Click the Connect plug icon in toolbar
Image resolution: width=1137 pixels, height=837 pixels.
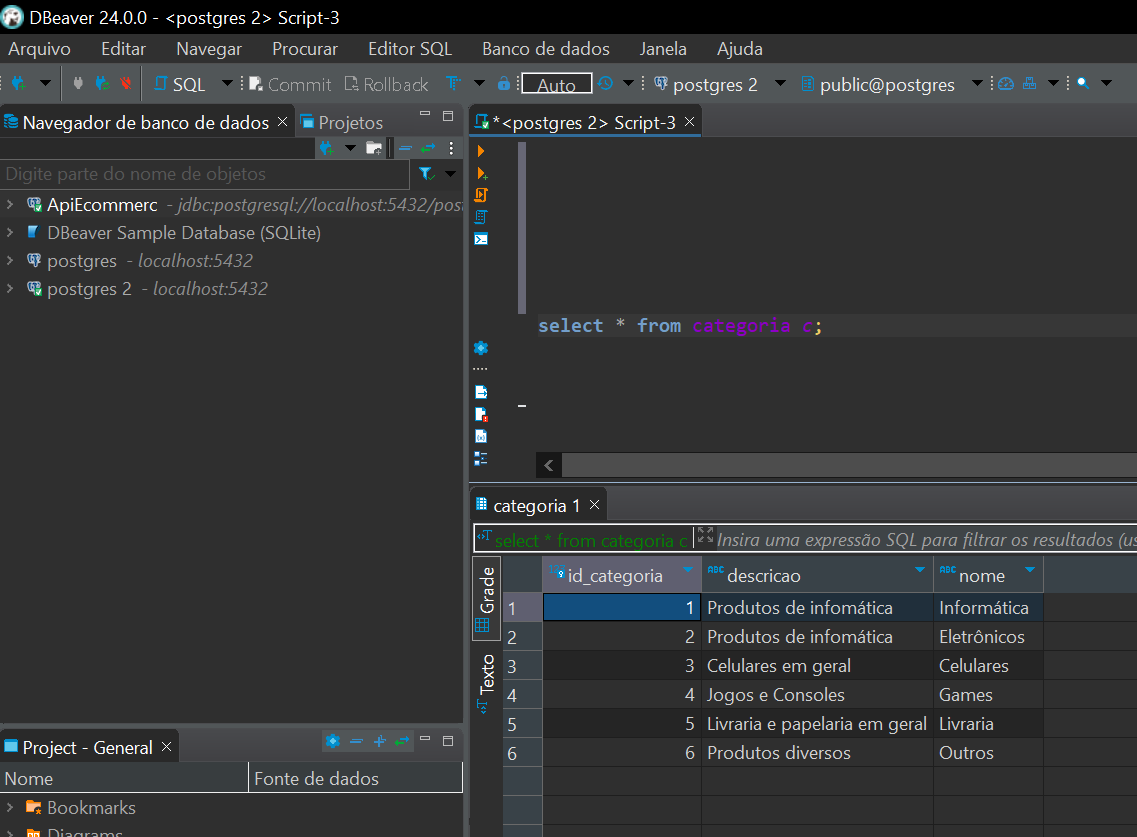(x=78, y=84)
